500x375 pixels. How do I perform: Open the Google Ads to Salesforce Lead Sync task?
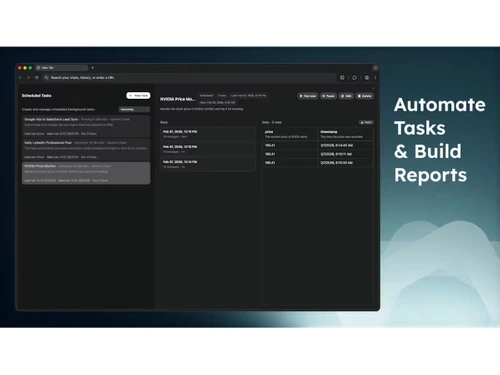pyautogui.click(x=86, y=126)
